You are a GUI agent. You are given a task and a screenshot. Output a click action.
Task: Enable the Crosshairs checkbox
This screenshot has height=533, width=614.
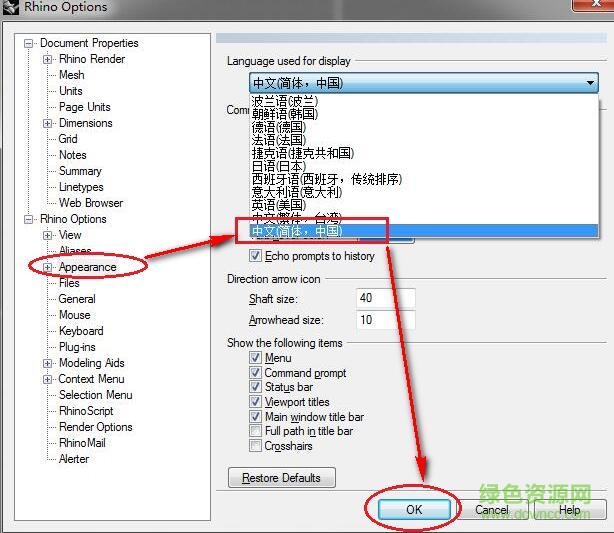click(x=255, y=446)
